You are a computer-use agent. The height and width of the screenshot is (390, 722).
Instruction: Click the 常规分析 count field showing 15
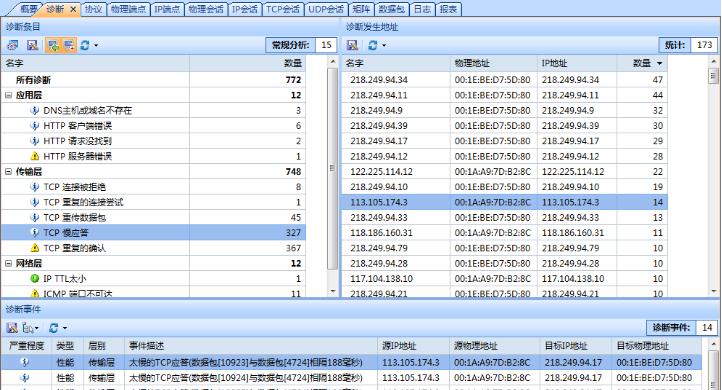pyautogui.click(x=326, y=45)
